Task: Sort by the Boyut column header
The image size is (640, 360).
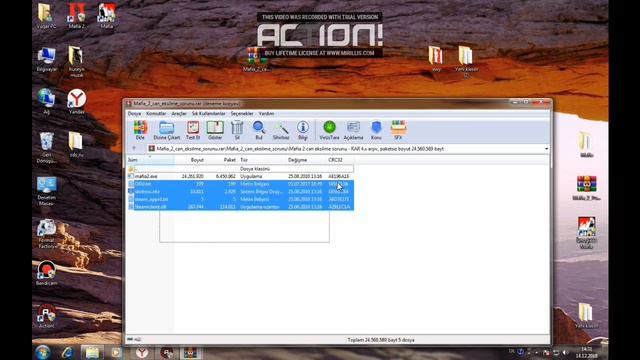Action: (190, 160)
